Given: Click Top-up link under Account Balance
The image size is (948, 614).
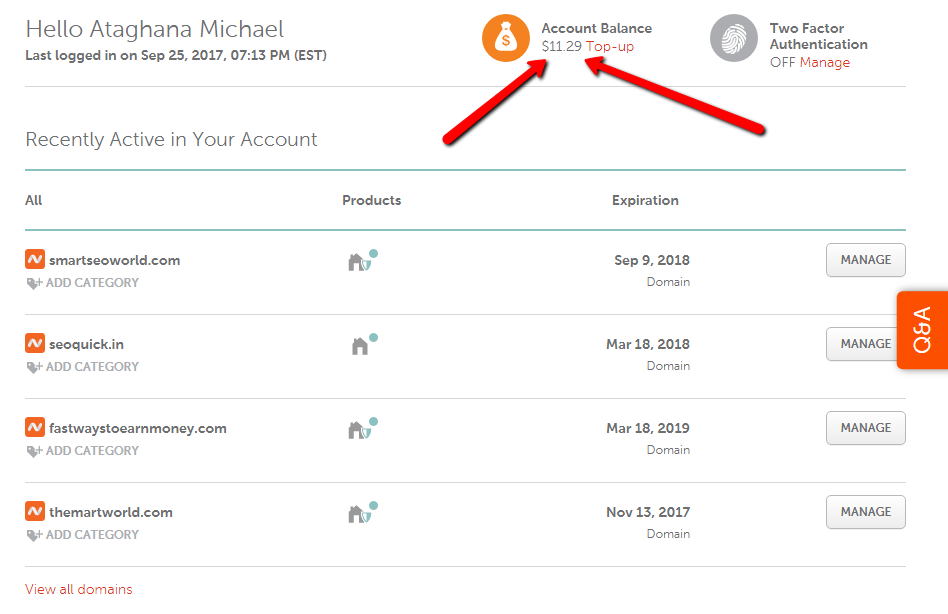Looking at the screenshot, I should tap(610, 47).
